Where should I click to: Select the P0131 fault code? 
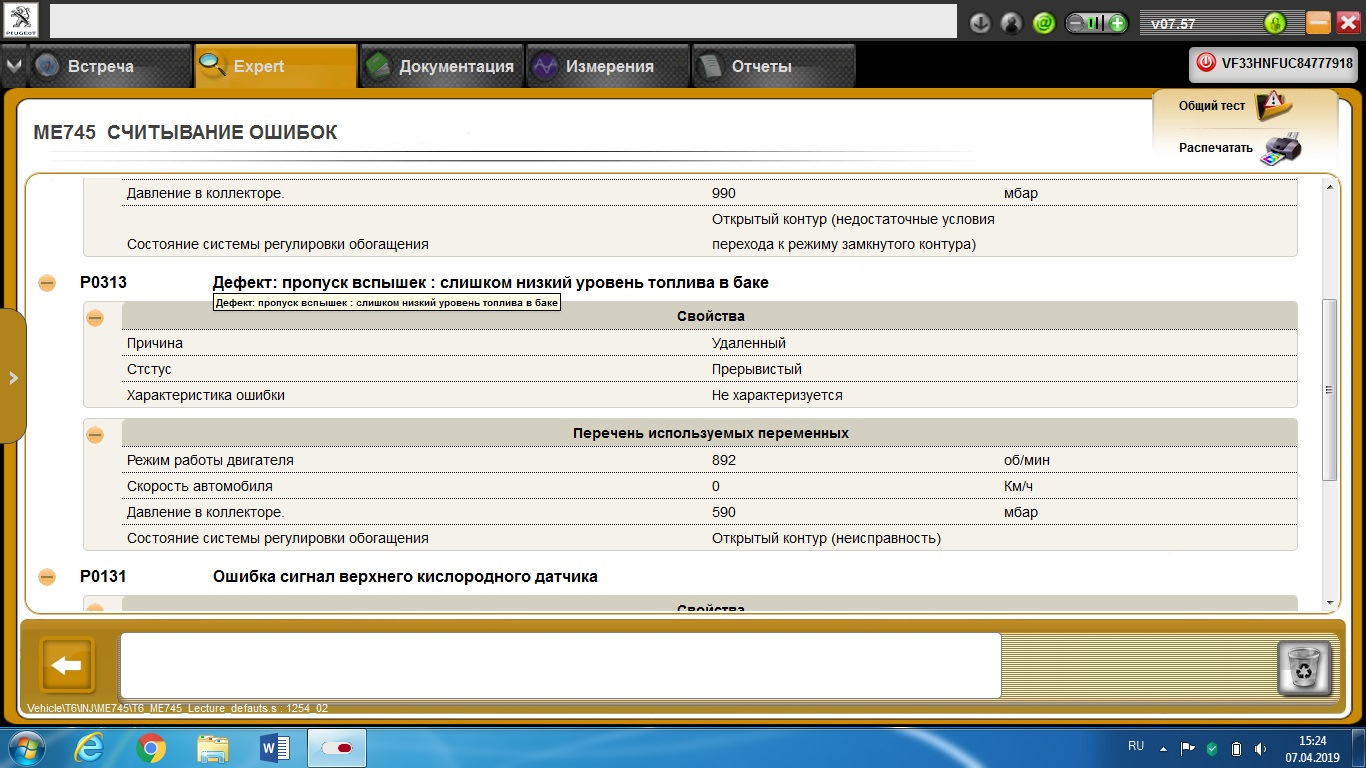(103, 577)
